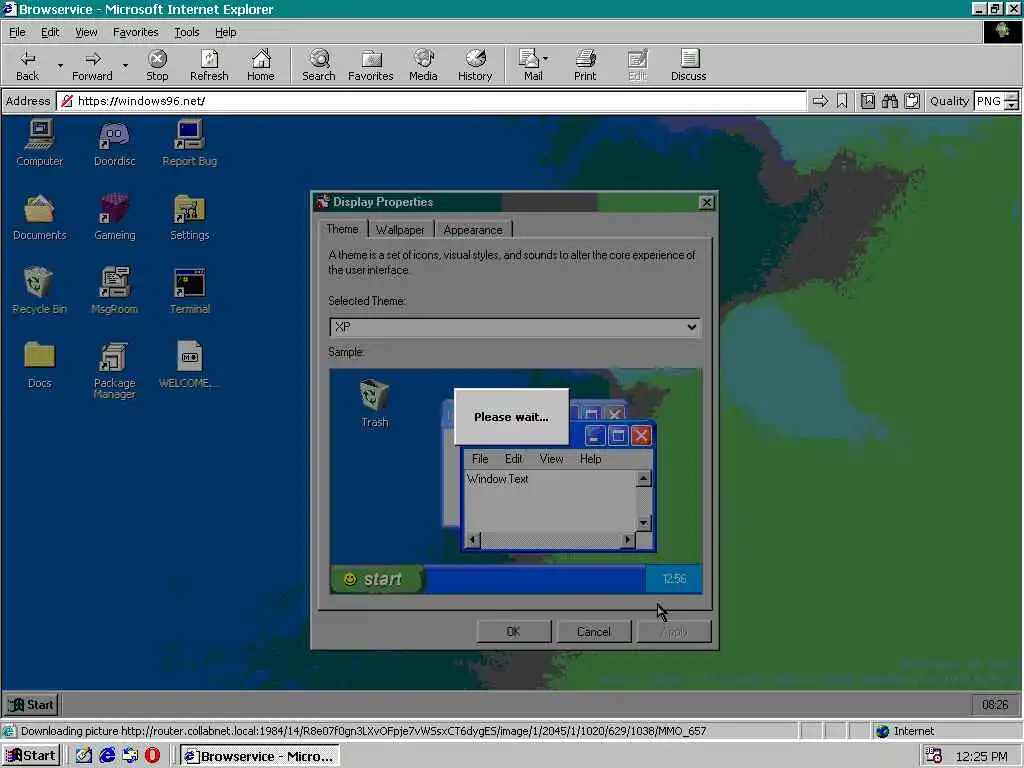This screenshot has height=768, width=1024.
Task: Click the clipboard paste icon in links bar
Action: [912, 101]
